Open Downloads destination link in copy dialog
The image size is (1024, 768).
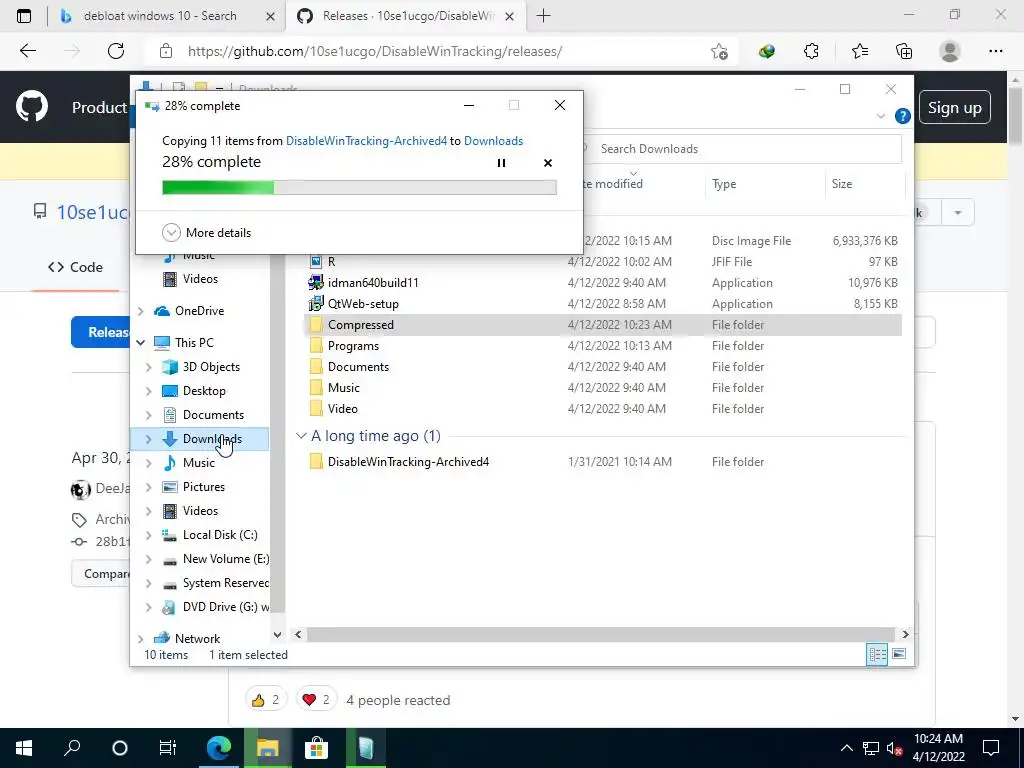click(x=493, y=141)
